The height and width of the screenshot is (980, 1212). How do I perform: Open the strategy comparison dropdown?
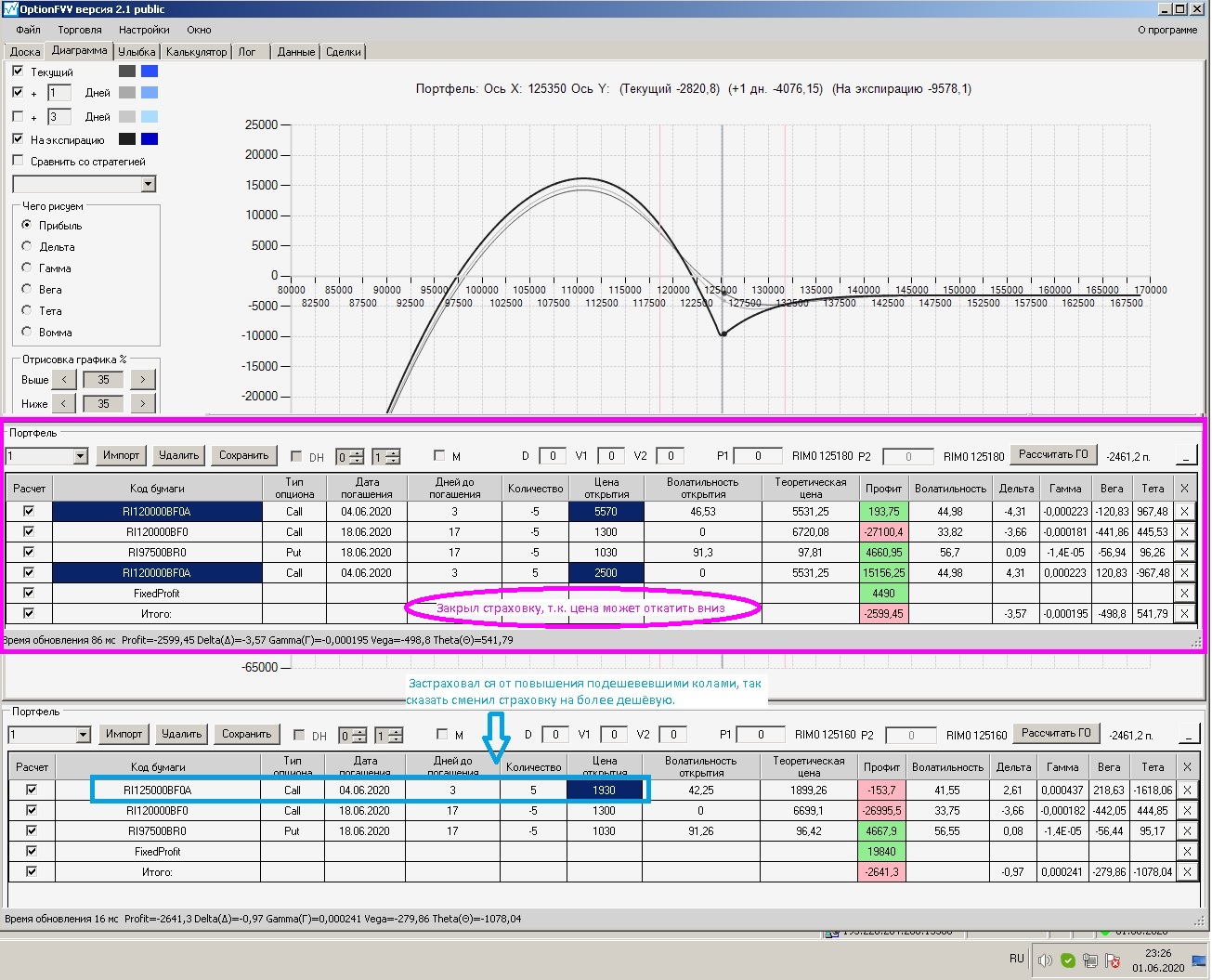click(x=148, y=184)
